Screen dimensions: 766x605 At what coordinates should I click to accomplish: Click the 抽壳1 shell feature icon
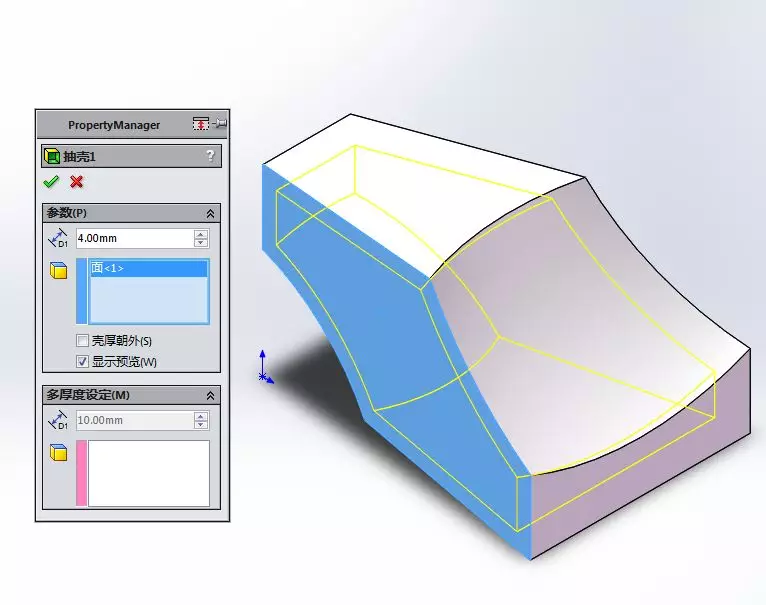tap(52, 156)
